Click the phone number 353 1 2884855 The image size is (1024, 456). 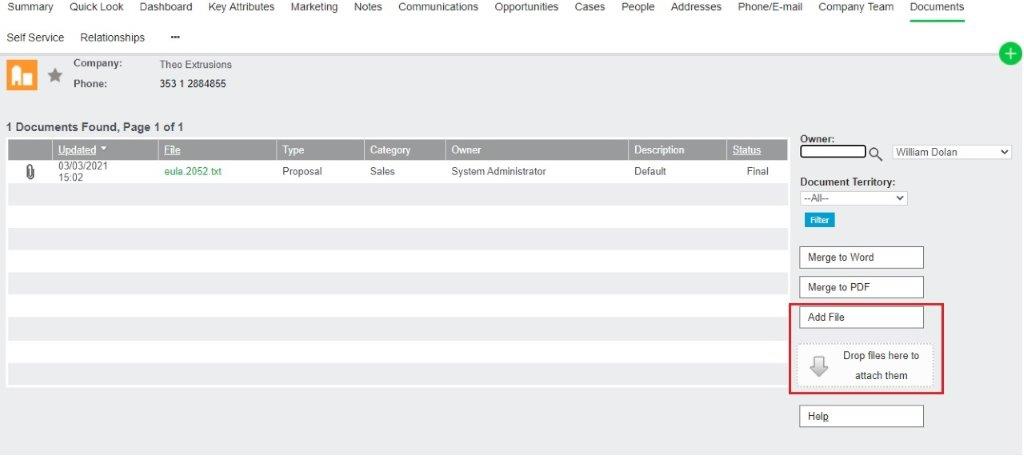[193, 84]
